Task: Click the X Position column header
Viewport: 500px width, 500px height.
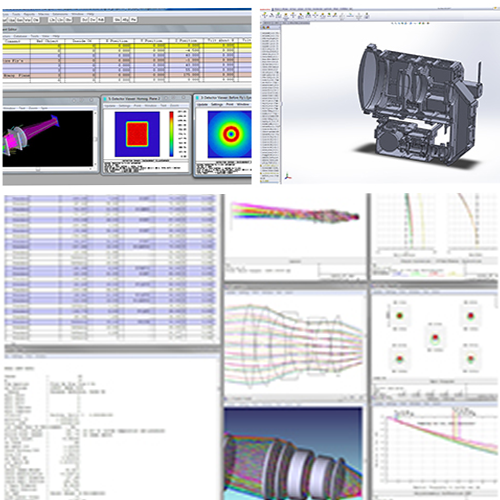Action: tap(117, 41)
